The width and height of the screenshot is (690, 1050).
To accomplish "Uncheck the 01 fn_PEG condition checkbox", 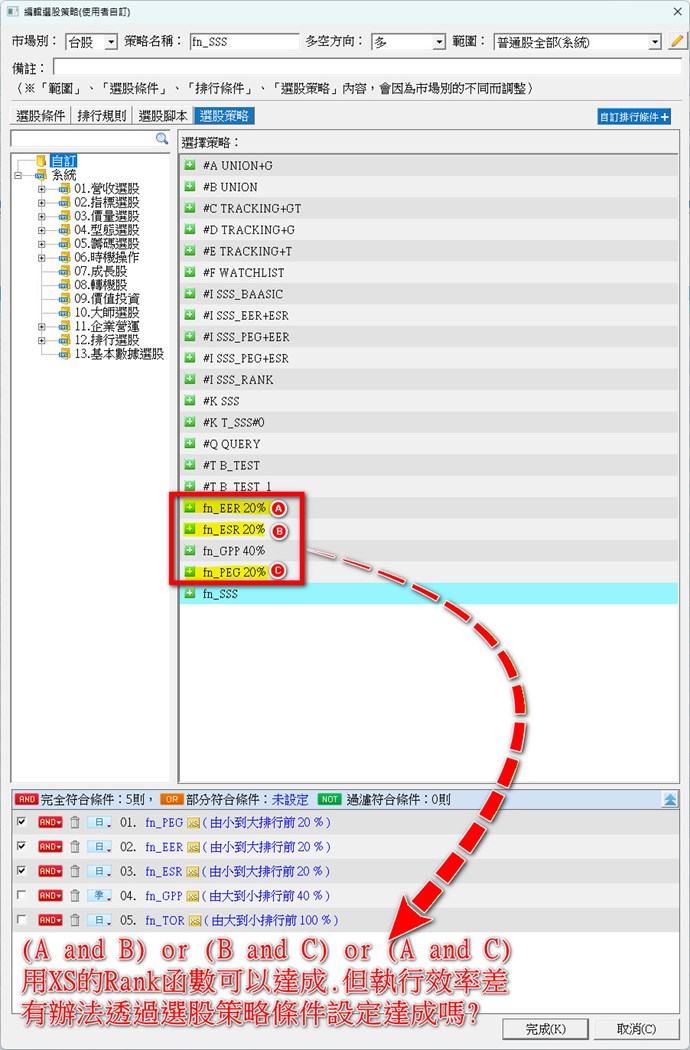I will click(x=22, y=822).
